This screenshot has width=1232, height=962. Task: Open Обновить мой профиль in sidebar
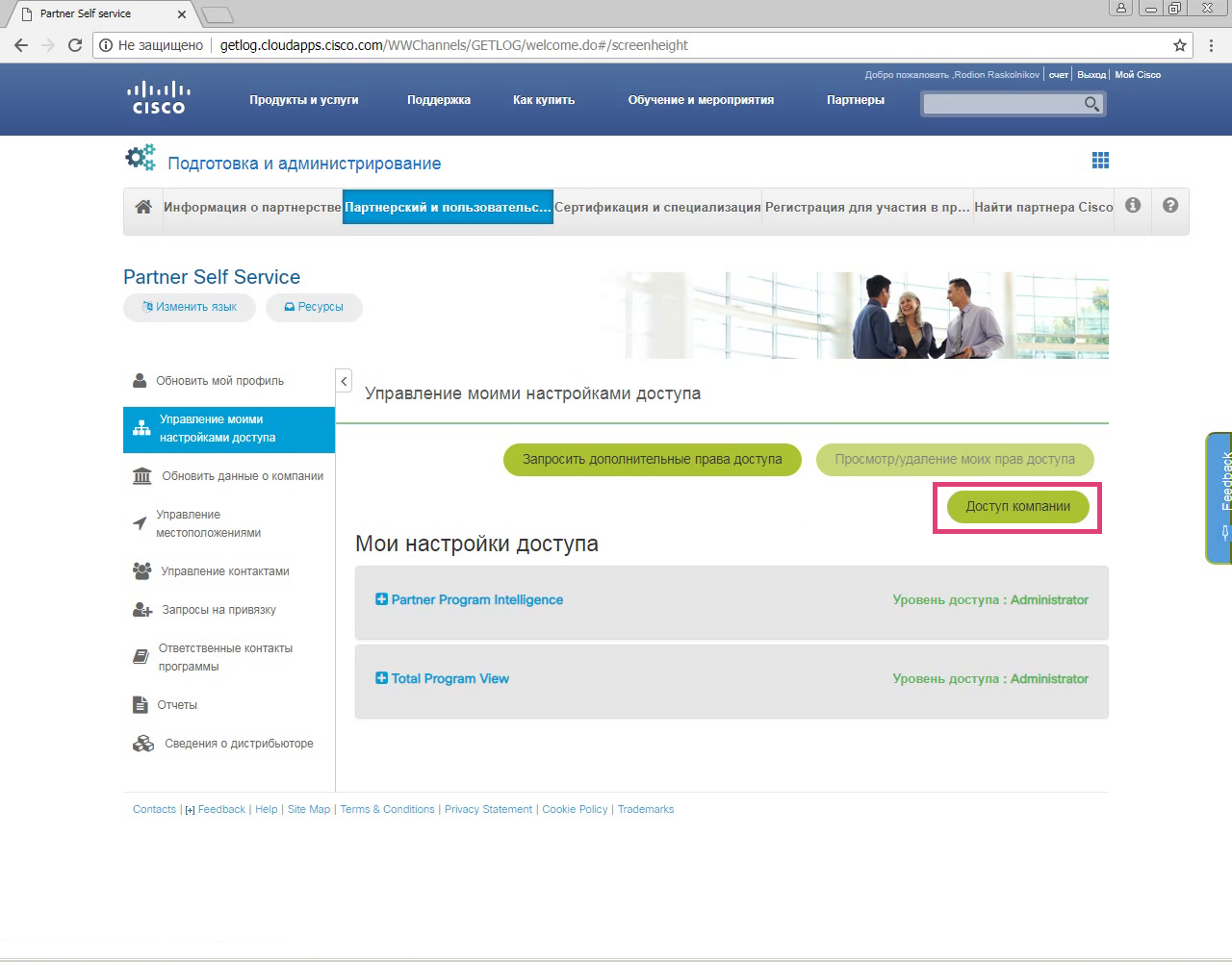(219, 381)
